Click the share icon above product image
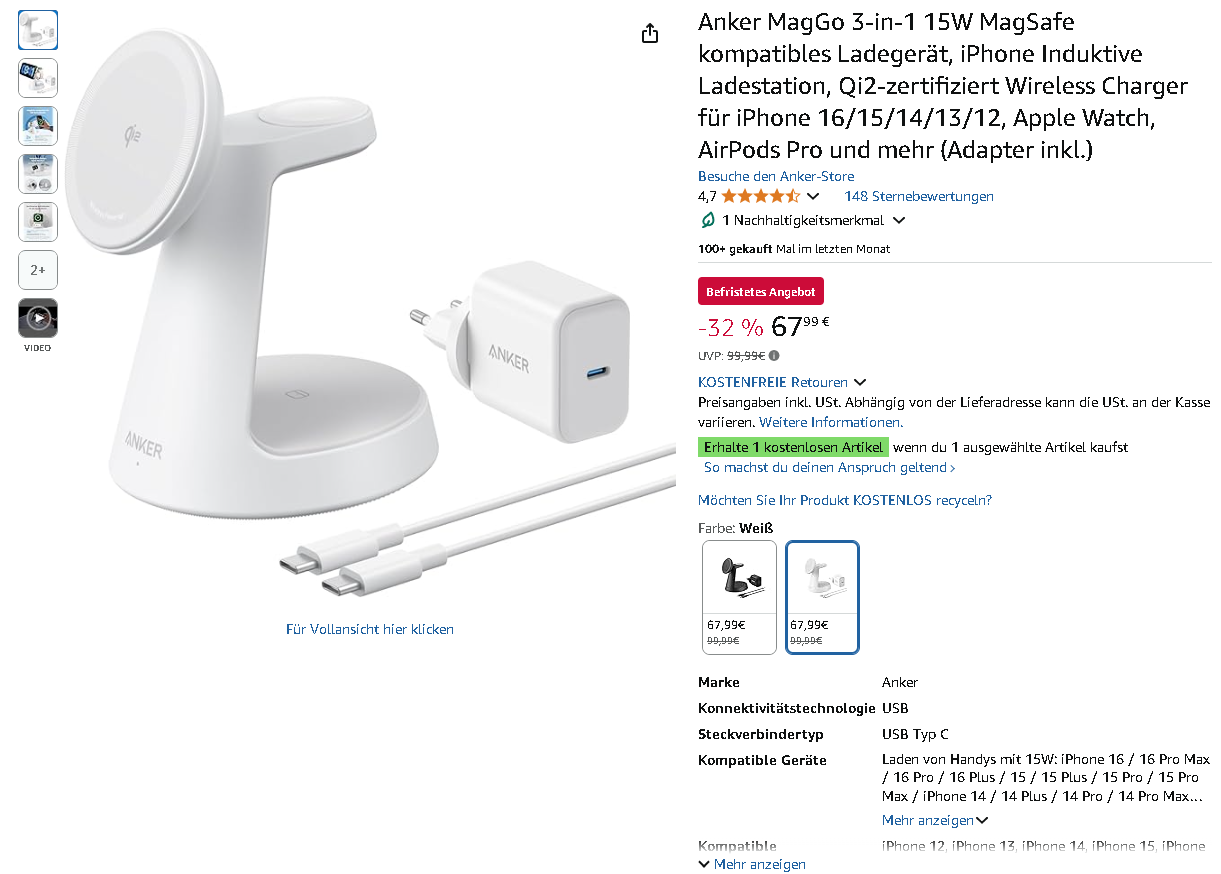1221x874 pixels. [650, 33]
